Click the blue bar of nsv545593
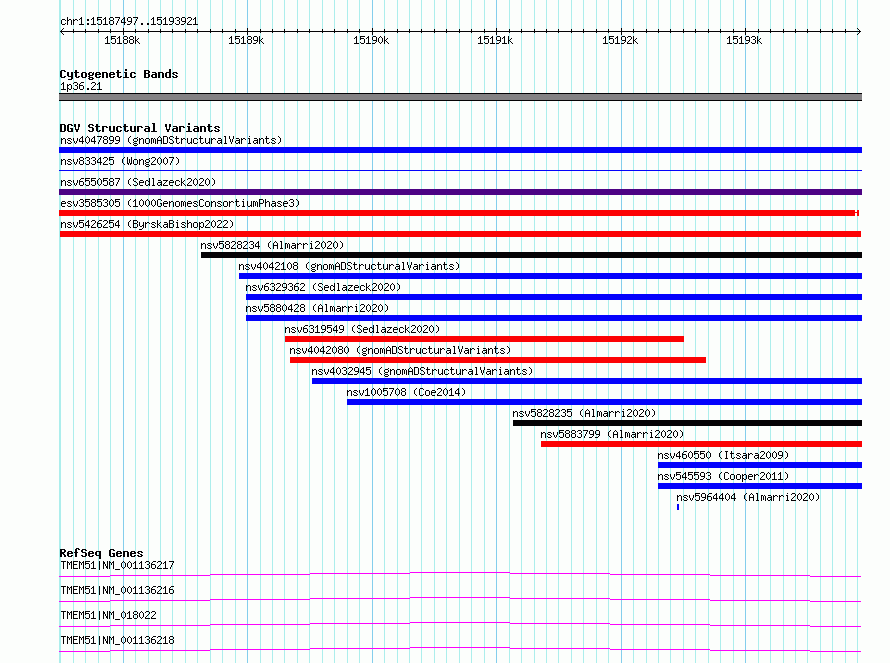This screenshot has width=890, height=663. (760, 486)
